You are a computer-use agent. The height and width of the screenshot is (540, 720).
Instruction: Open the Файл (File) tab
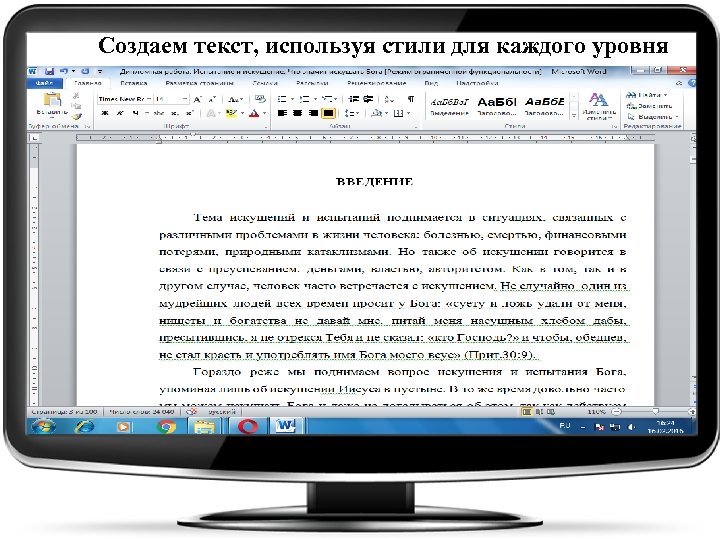(45, 83)
